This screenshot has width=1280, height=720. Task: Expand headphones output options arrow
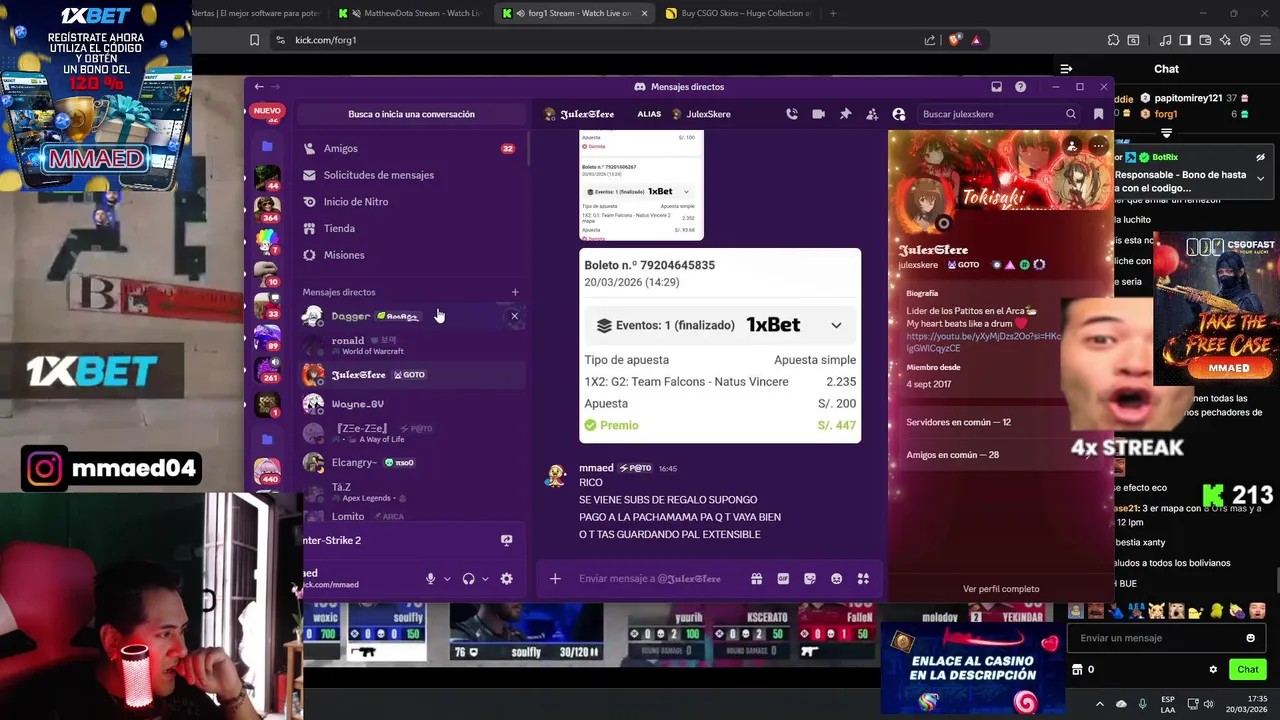click(485, 578)
